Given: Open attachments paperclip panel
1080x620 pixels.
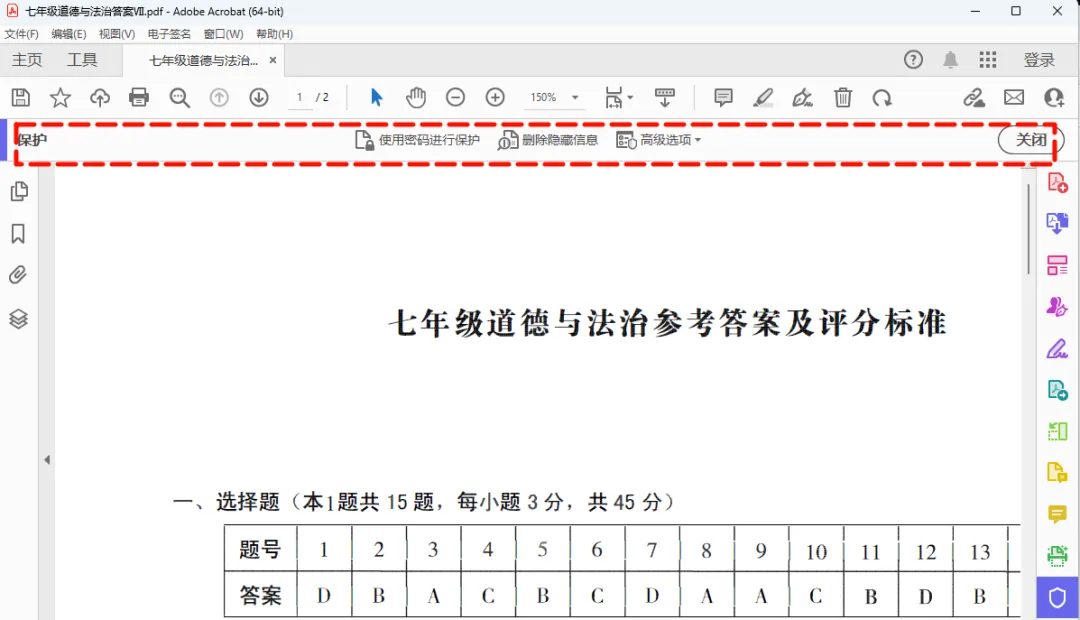Looking at the screenshot, I should coord(18,276).
